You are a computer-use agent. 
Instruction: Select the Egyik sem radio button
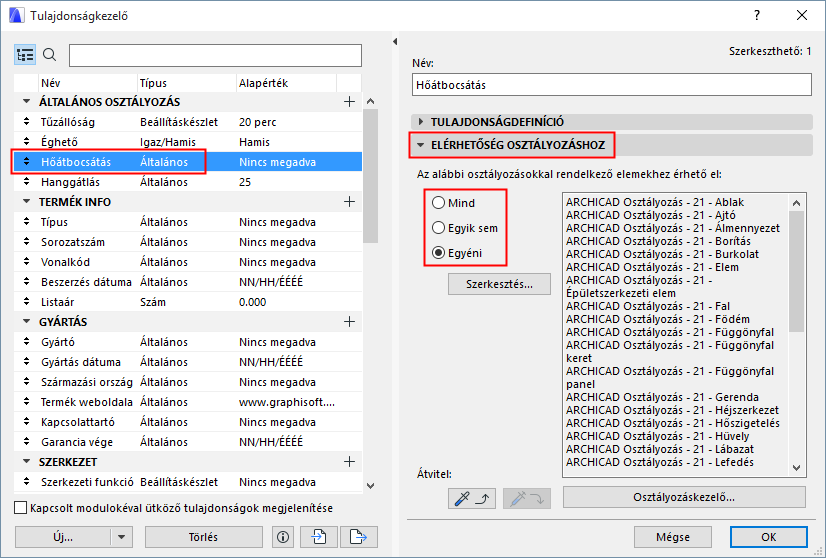click(438, 228)
